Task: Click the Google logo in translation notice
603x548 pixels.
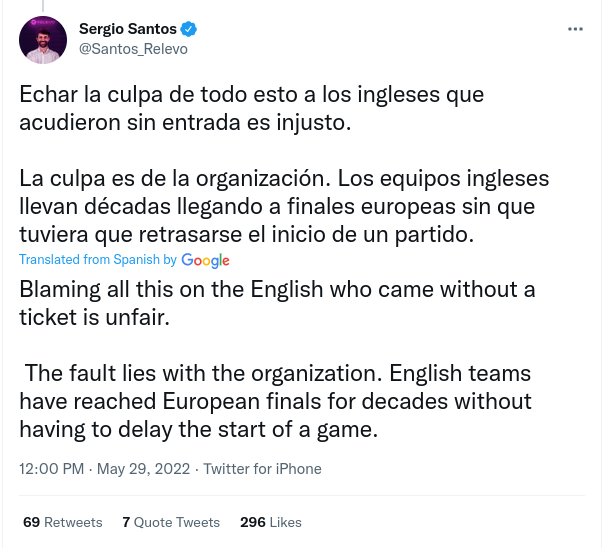Action: tap(206, 260)
